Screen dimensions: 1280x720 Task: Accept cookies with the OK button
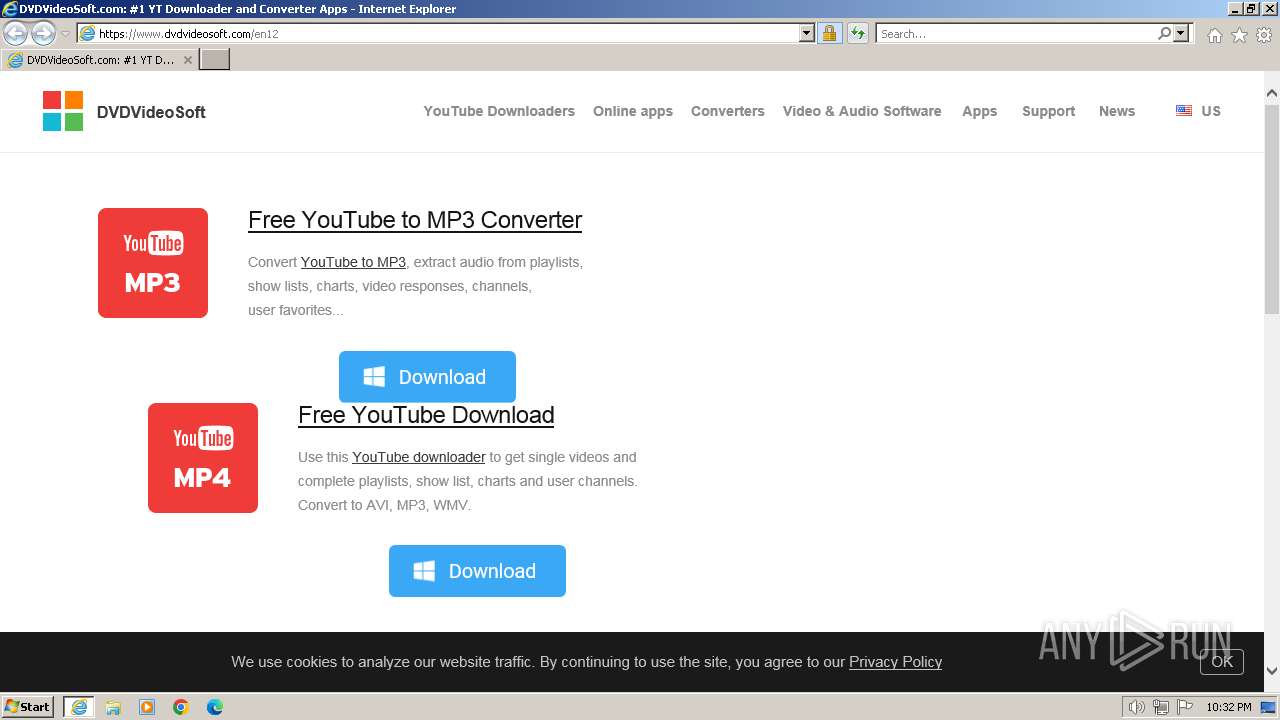click(x=1222, y=661)
